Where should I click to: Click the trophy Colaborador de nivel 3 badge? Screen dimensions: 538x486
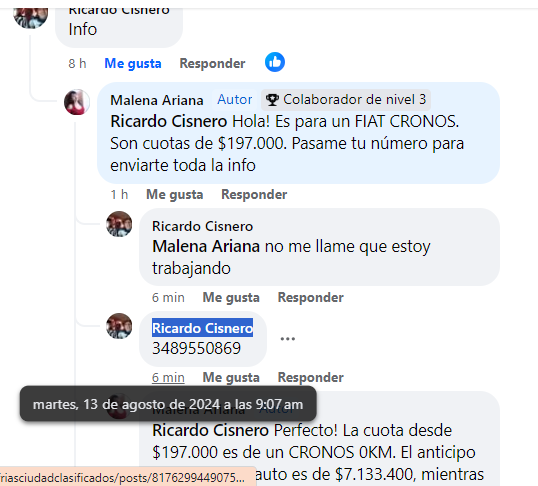pos(346,100)
